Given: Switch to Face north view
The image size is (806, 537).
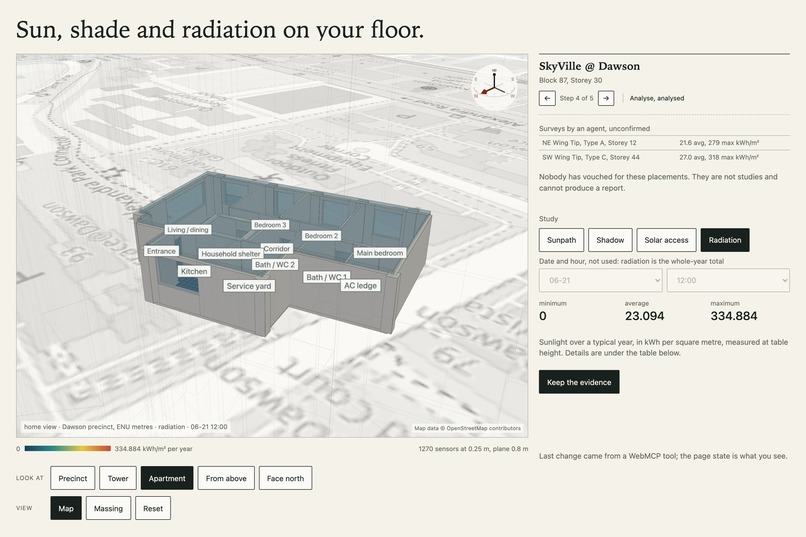Looking at the screenshot, I should click(285, 478).
